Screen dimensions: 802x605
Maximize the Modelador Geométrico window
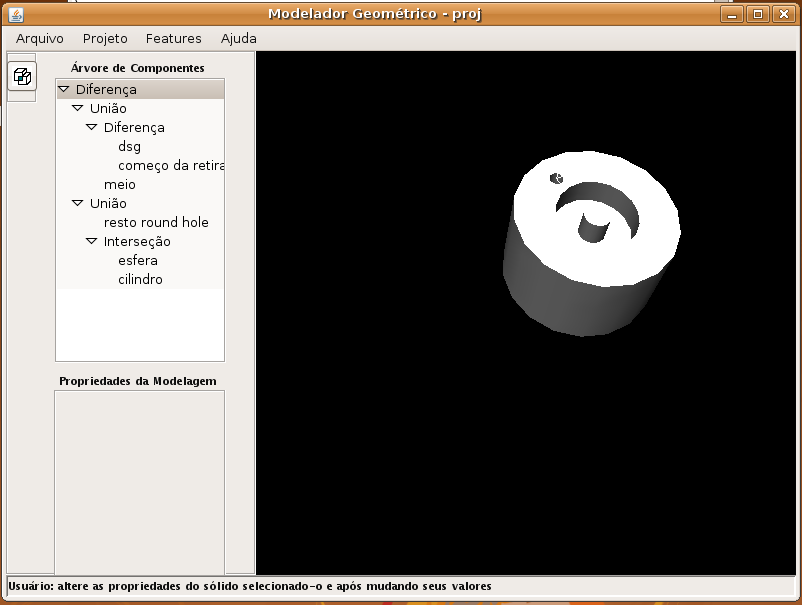coord(758,14)
